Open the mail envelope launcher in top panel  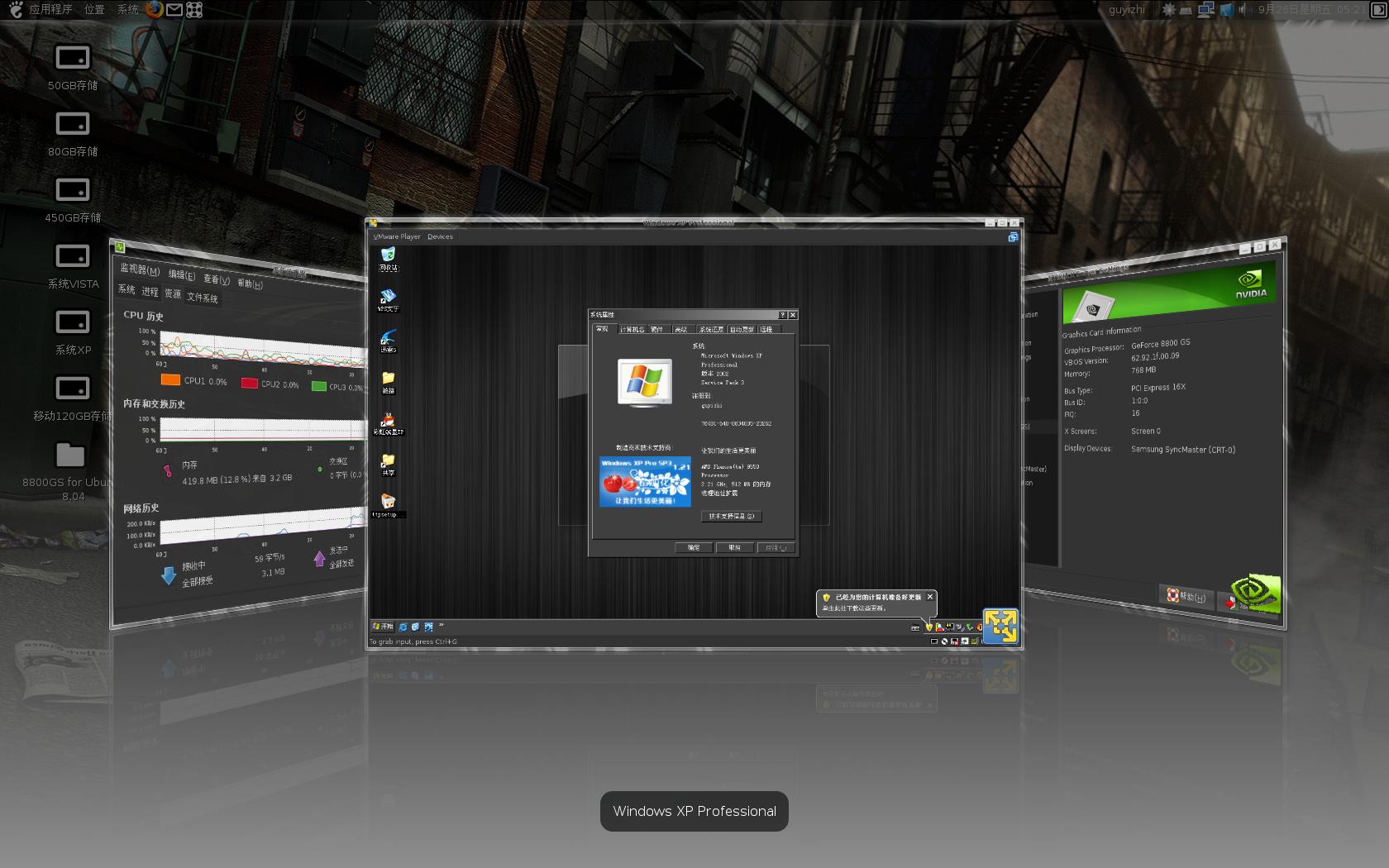[174, 9]
